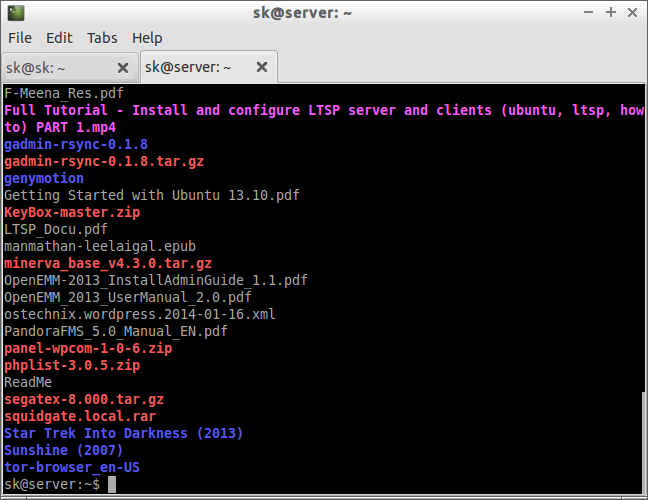The image size is (648, 500).
Task: Click minerva_base_v4.3.0.tar.gz file name
Action: click(x=108, y=263)
